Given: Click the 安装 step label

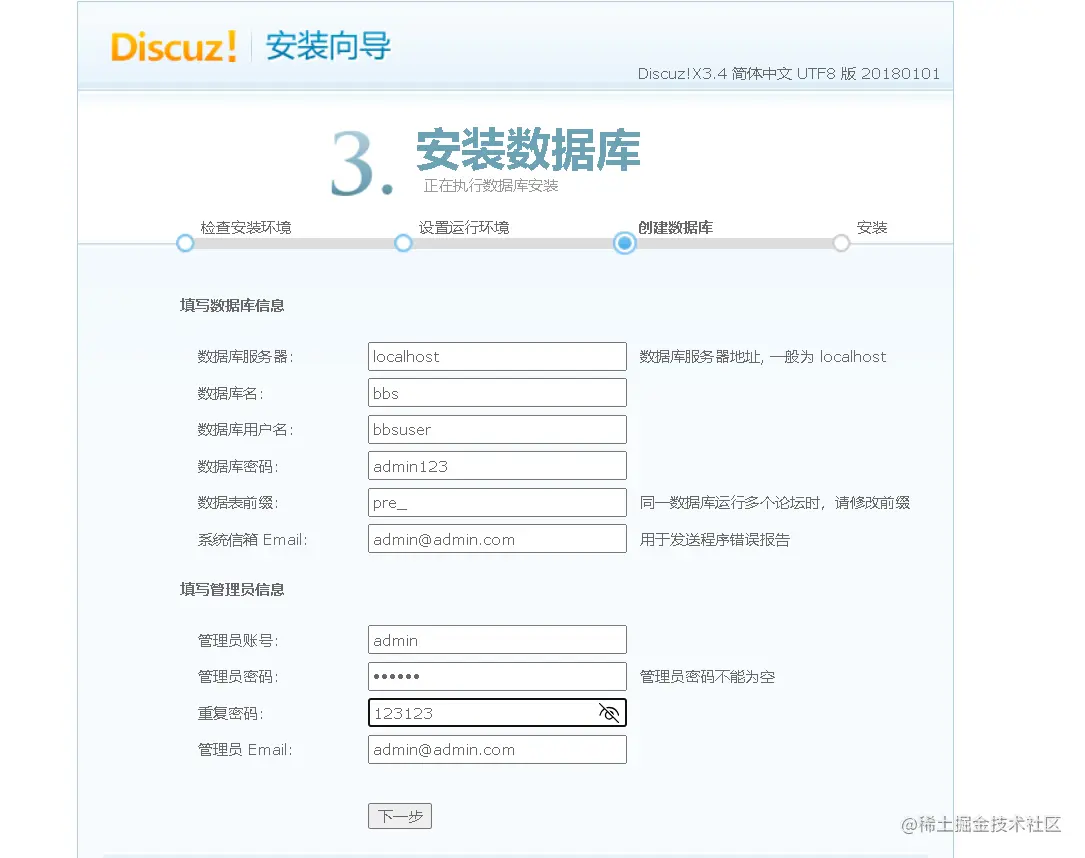Looking at the screenshot, I should [872, 228].
